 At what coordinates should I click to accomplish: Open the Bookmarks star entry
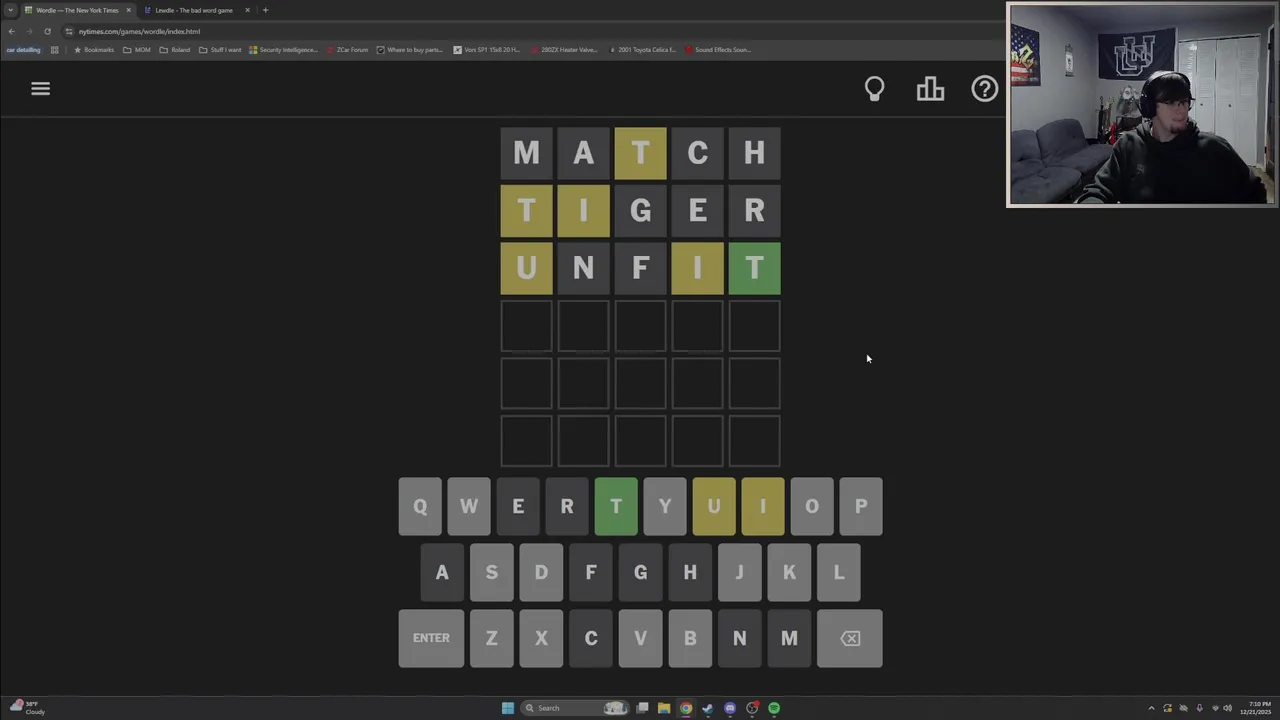(x=94, y=50)
